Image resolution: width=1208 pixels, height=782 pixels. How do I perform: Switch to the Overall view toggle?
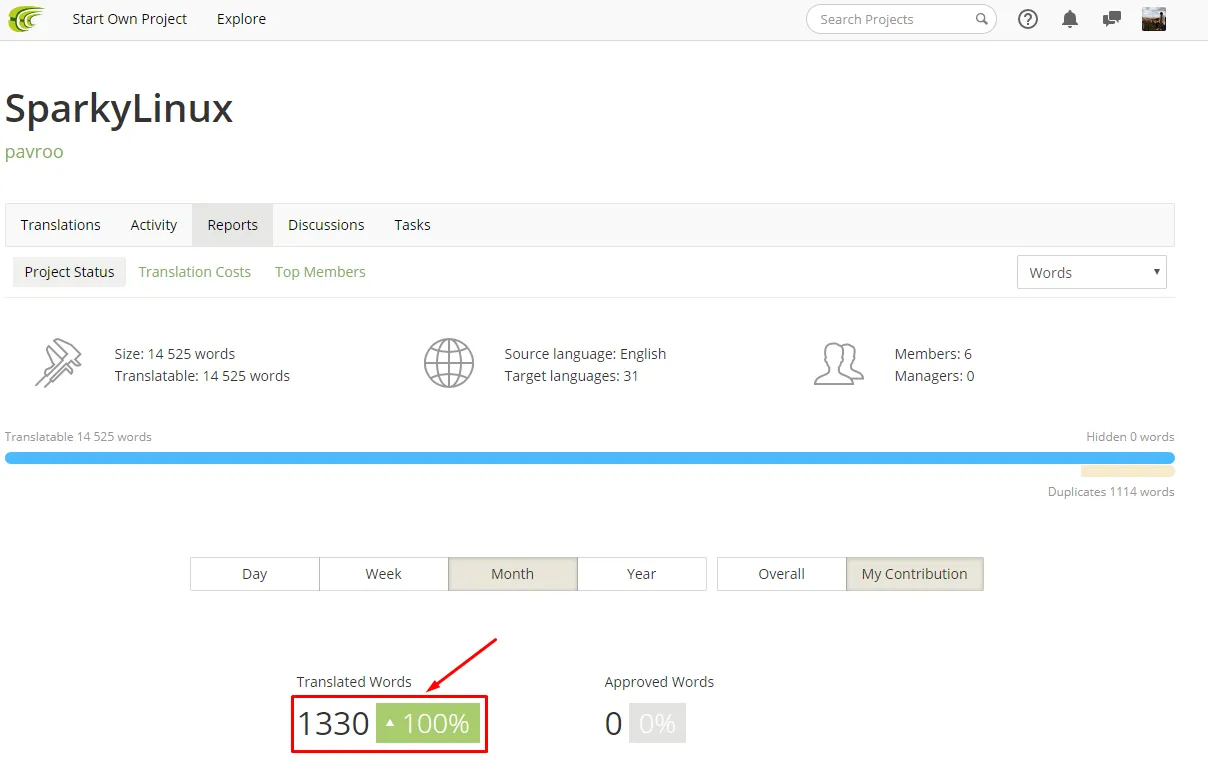coord(782,574)
